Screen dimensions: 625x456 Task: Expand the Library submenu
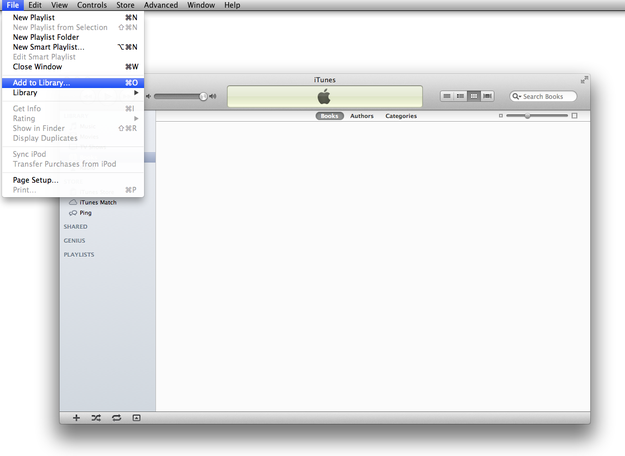(x=73, y=92)
